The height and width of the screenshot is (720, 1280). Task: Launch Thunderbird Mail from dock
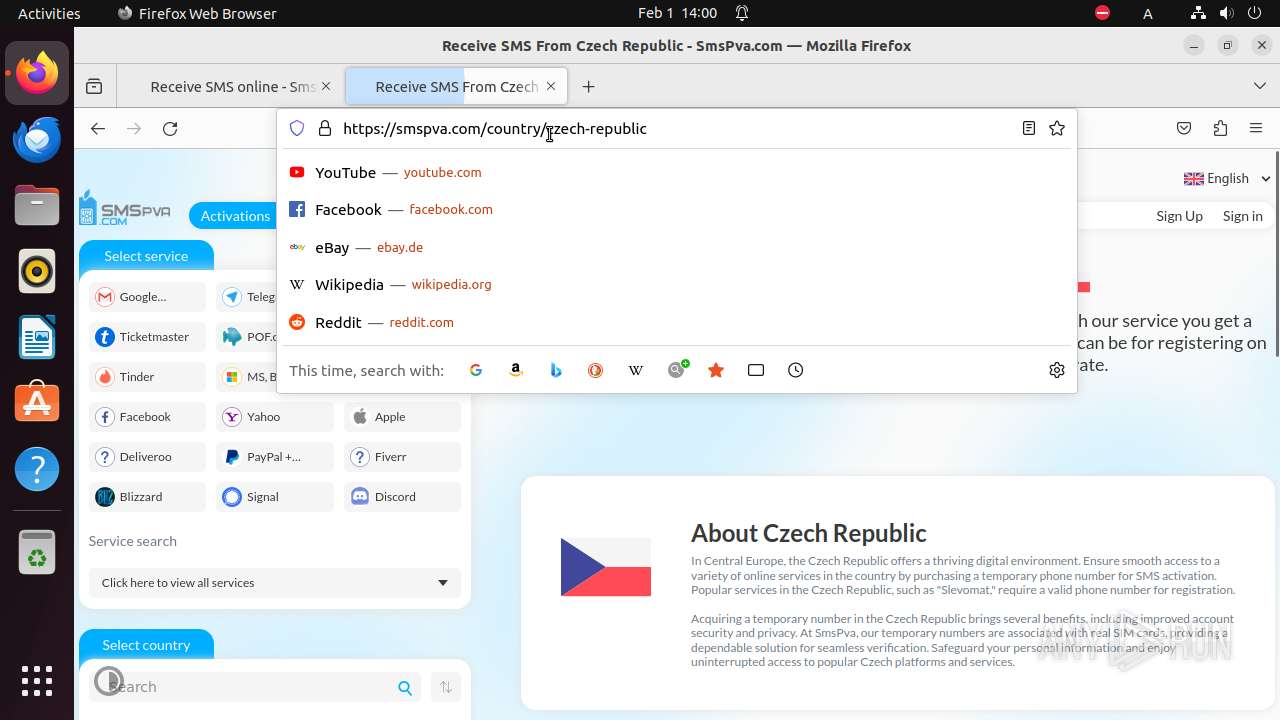click(37, 140)
